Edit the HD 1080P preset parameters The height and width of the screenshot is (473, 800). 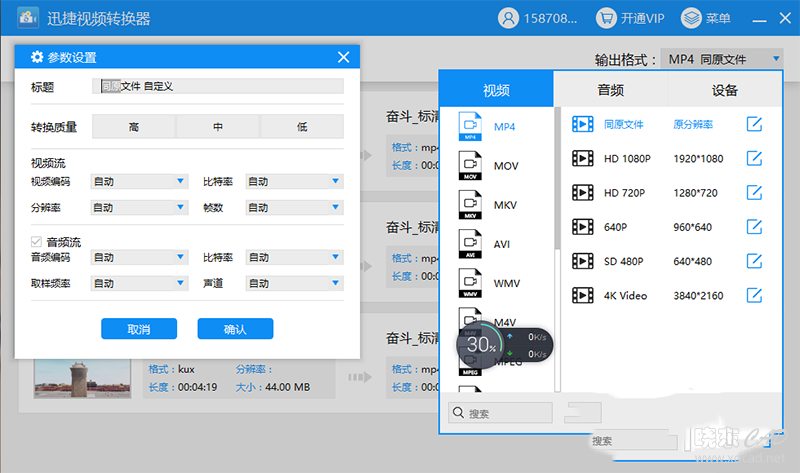point(754,158)
